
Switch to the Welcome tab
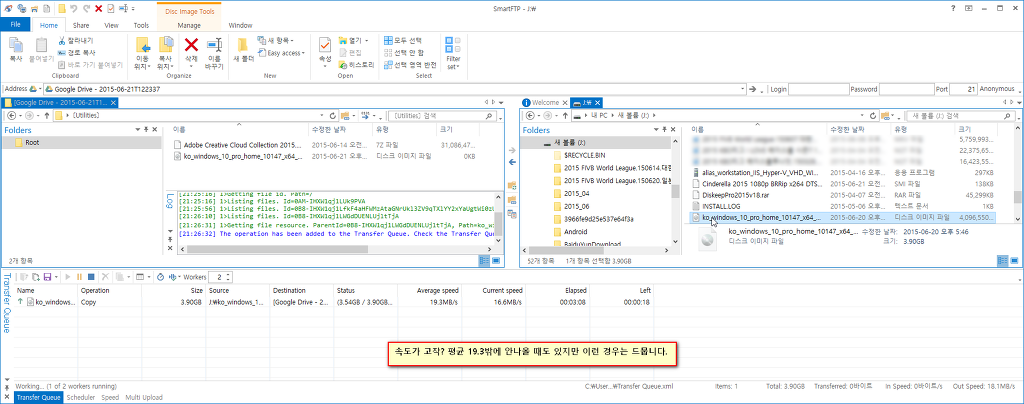coord(545,102)
